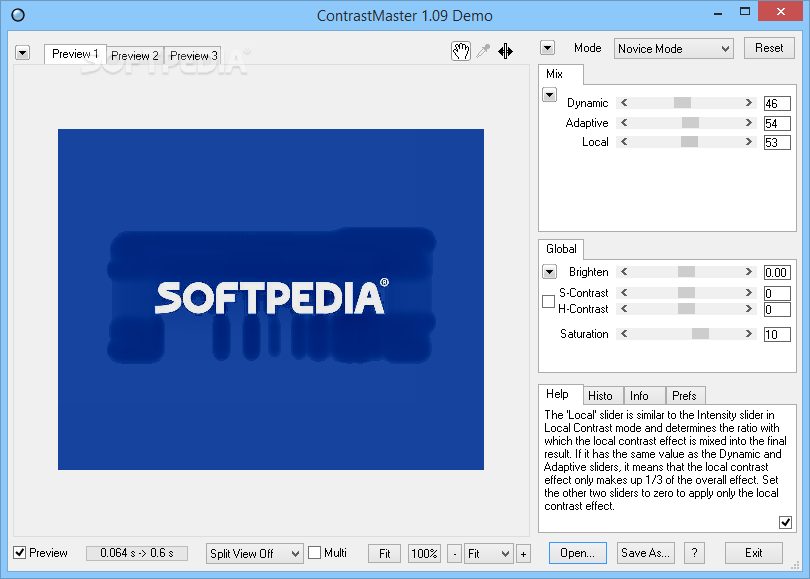Decrease H-Contrast with left arrow
Screen dimensions: 810x579
click(x=624, y=309)
